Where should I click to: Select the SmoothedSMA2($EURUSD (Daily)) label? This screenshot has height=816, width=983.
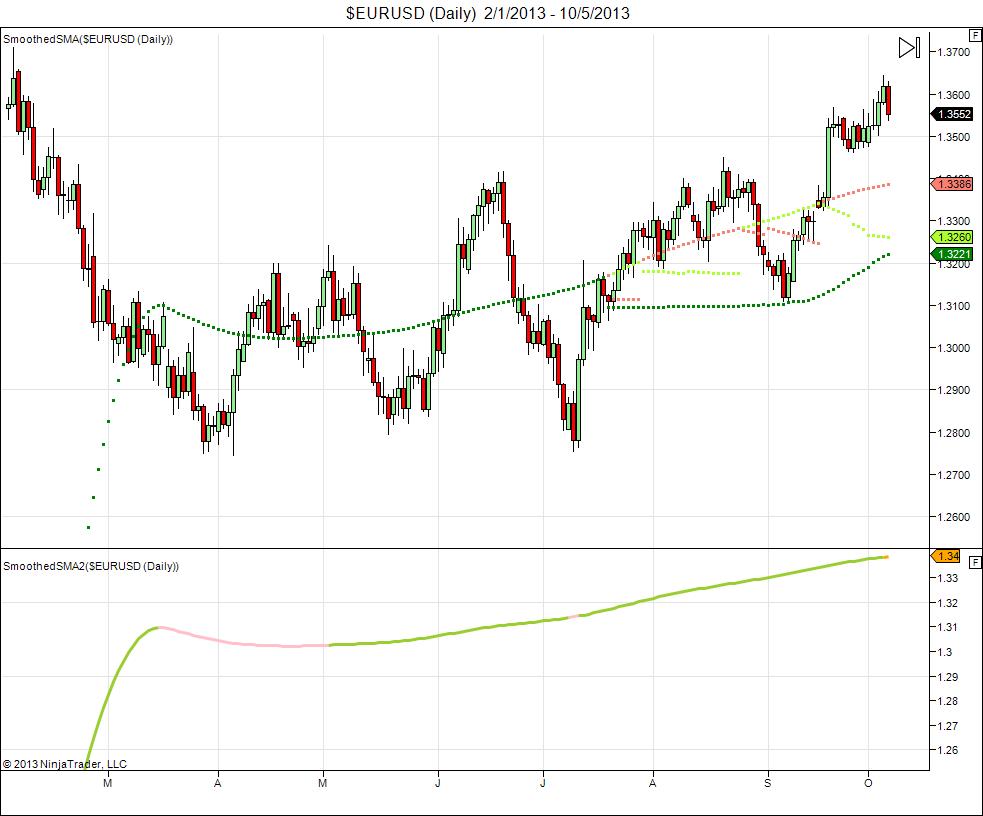(91, 567)
